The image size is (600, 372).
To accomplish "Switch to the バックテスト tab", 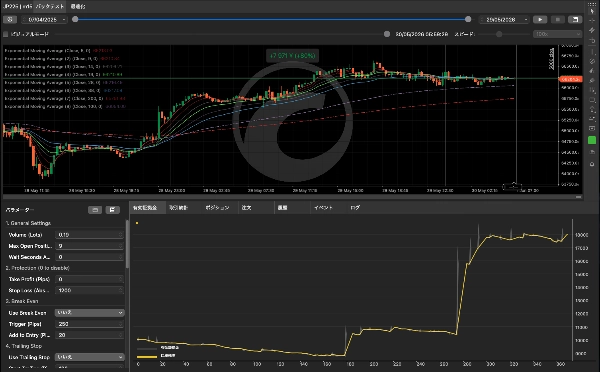I will (x=50, y=7).
